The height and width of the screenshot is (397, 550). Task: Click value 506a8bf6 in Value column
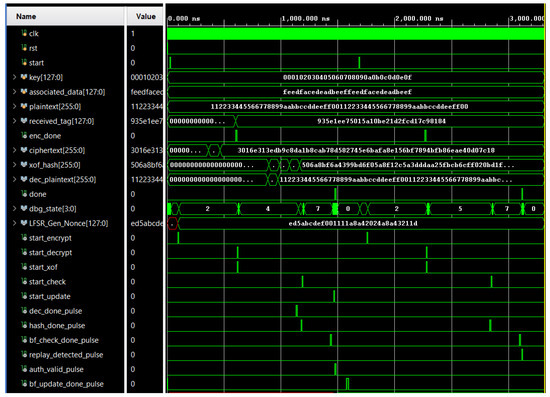pos(147,165)
